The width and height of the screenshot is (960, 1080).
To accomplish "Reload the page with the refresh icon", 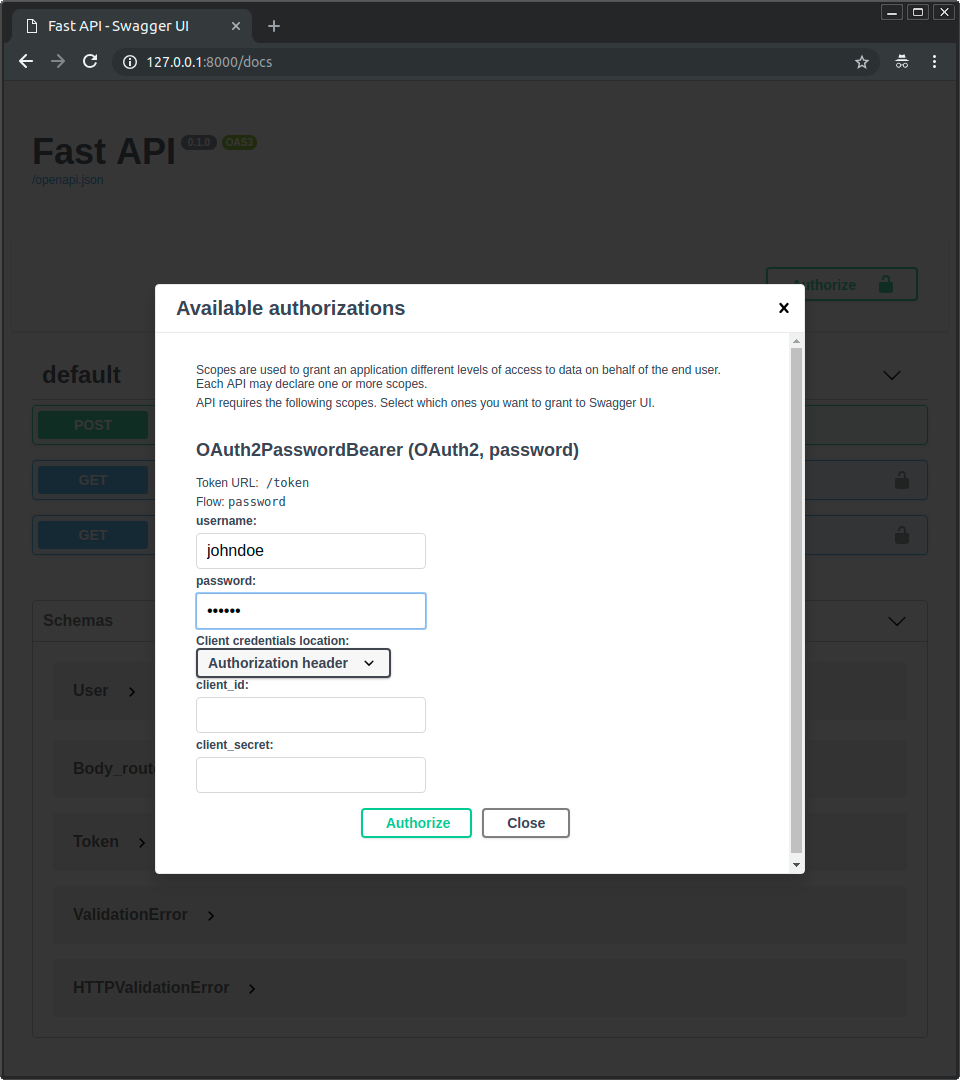I will [90, 62].
